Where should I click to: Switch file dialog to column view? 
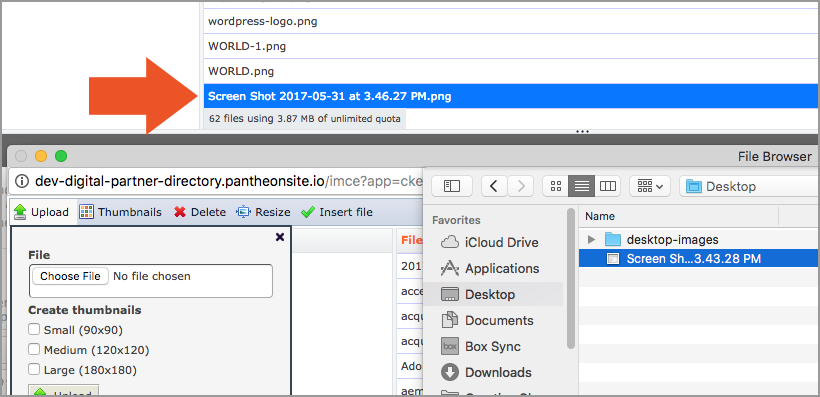(607, 186)
